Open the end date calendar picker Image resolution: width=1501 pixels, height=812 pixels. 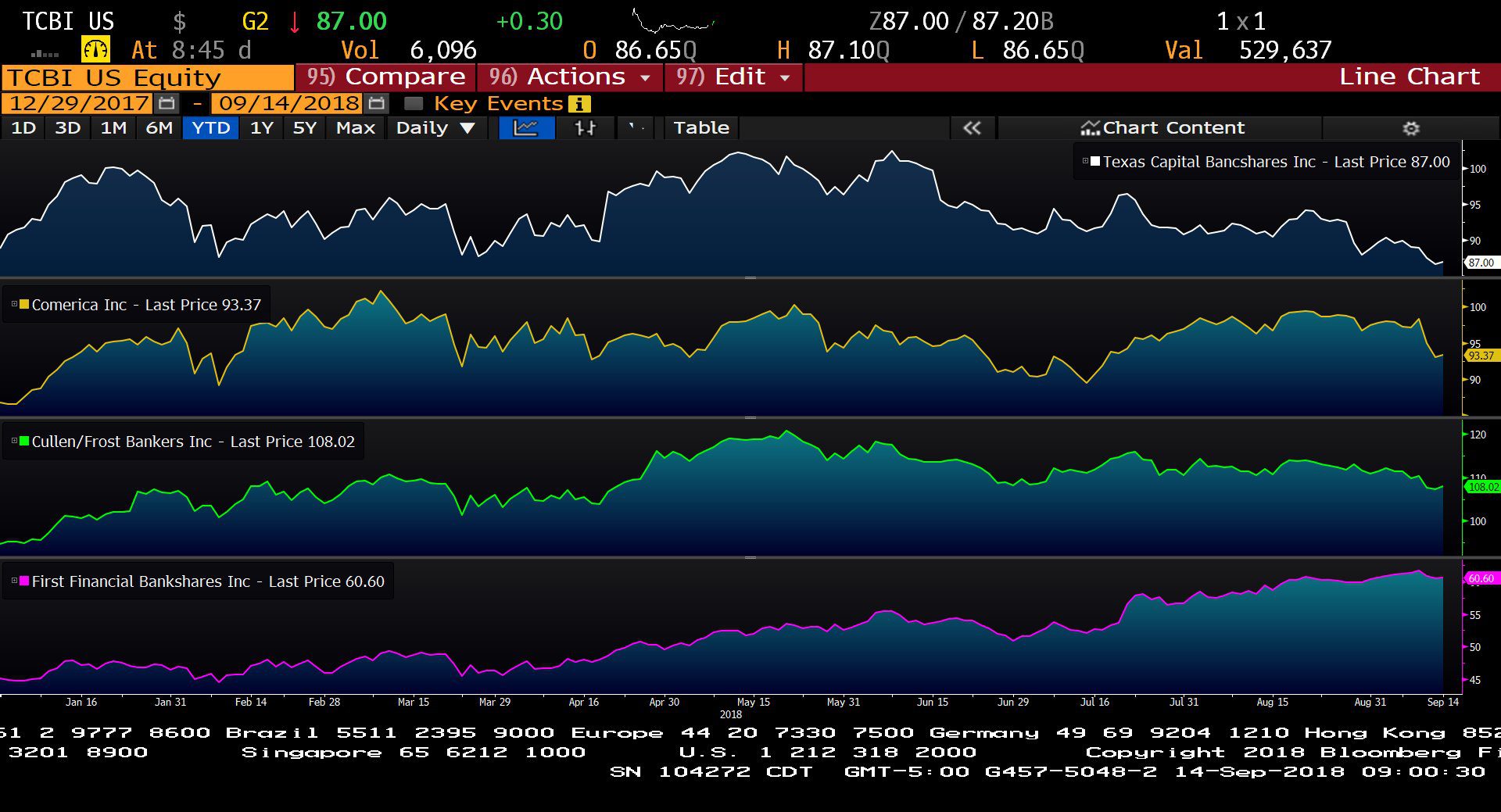click(377, 103)
